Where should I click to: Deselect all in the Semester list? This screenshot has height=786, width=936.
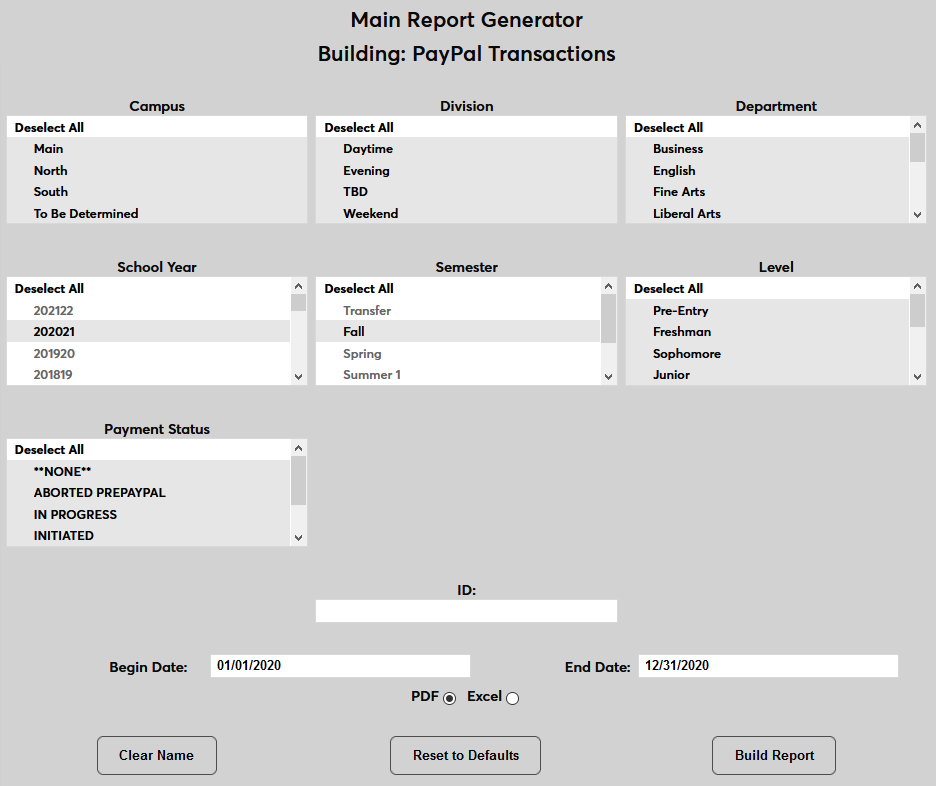[x=458, y=288]
